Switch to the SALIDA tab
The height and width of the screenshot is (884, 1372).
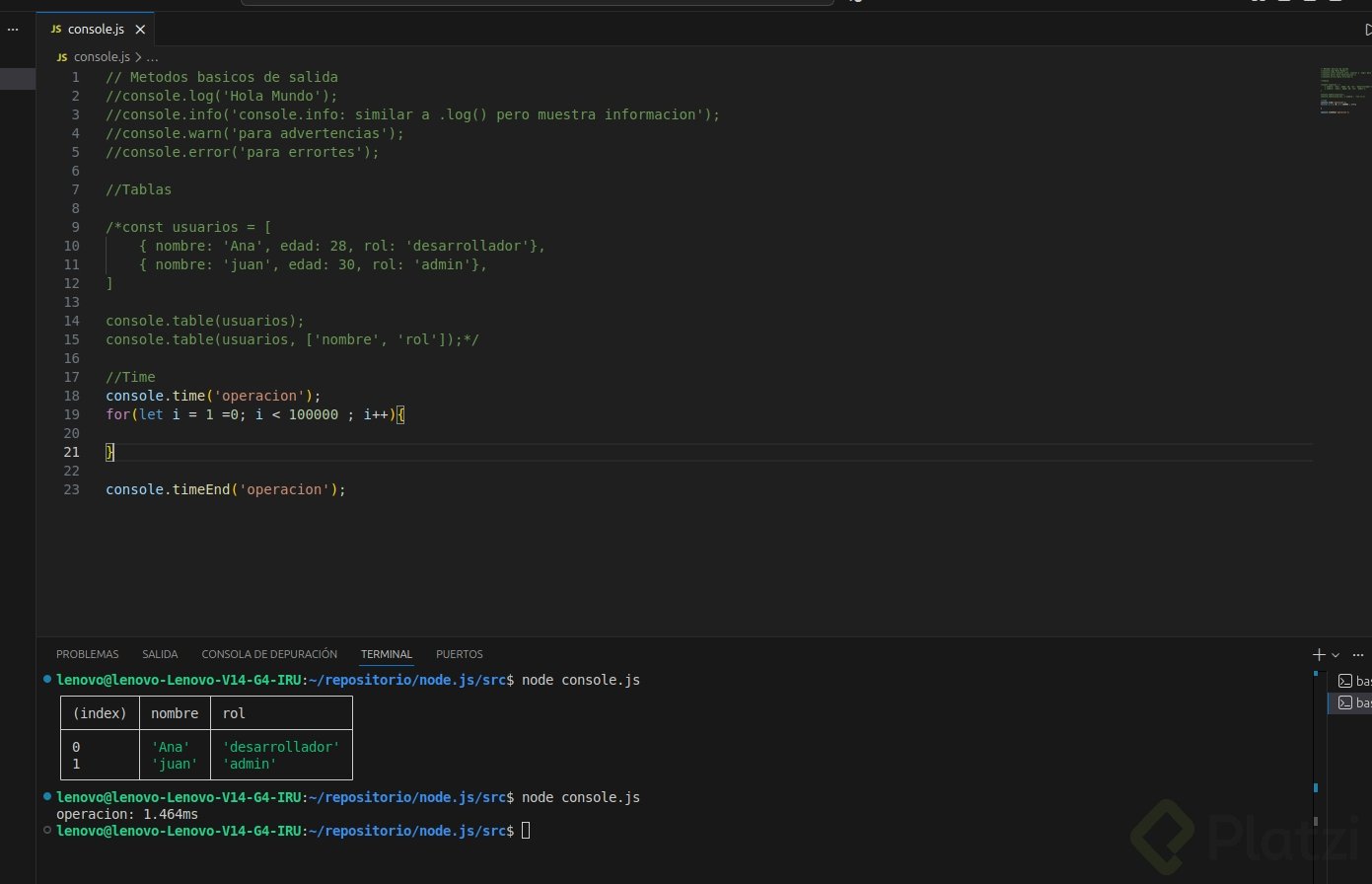160,654
